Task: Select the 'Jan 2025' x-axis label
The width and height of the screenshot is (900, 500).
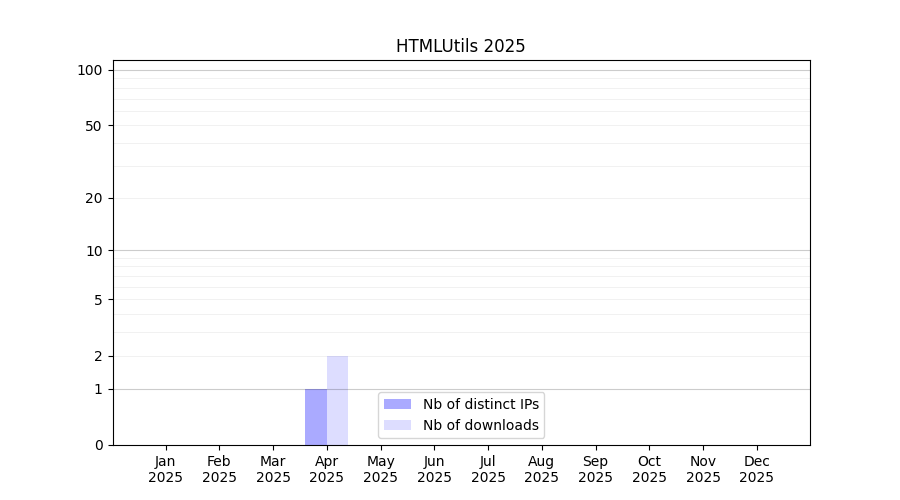Action: [165, 469]
